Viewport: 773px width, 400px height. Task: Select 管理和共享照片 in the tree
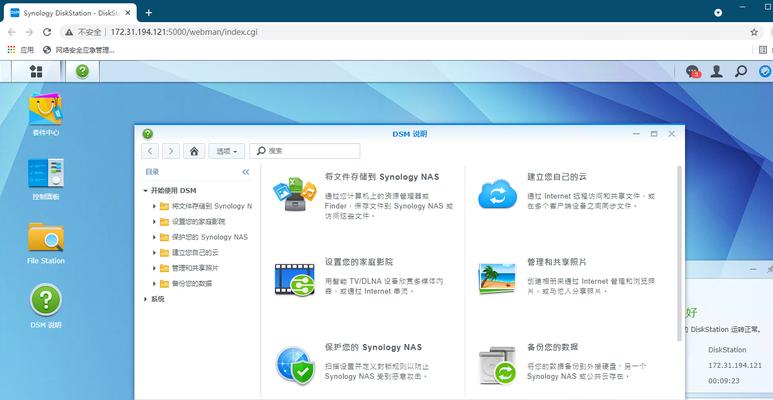click(195, 268)
